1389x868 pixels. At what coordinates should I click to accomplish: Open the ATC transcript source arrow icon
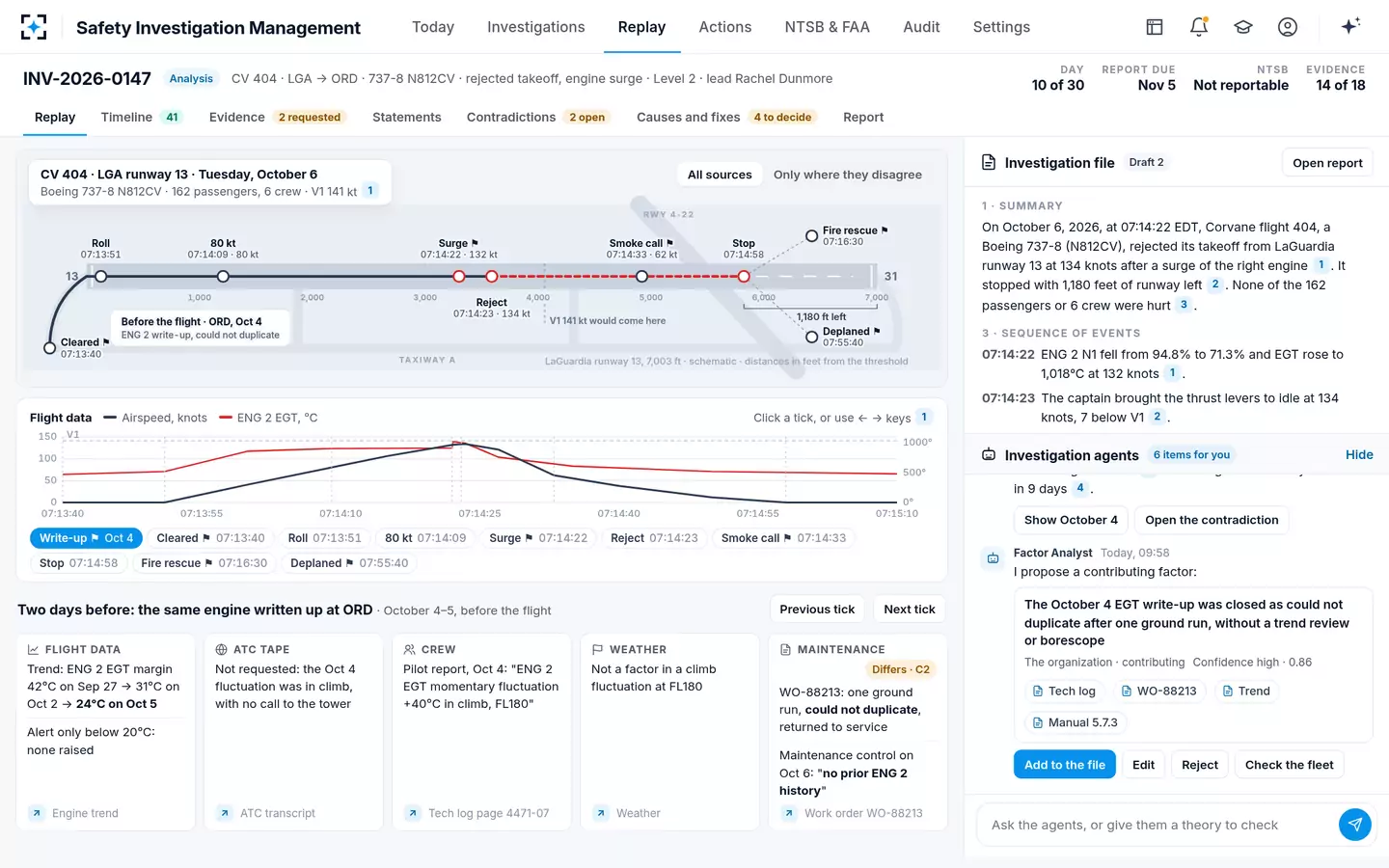tap(224, 813)
